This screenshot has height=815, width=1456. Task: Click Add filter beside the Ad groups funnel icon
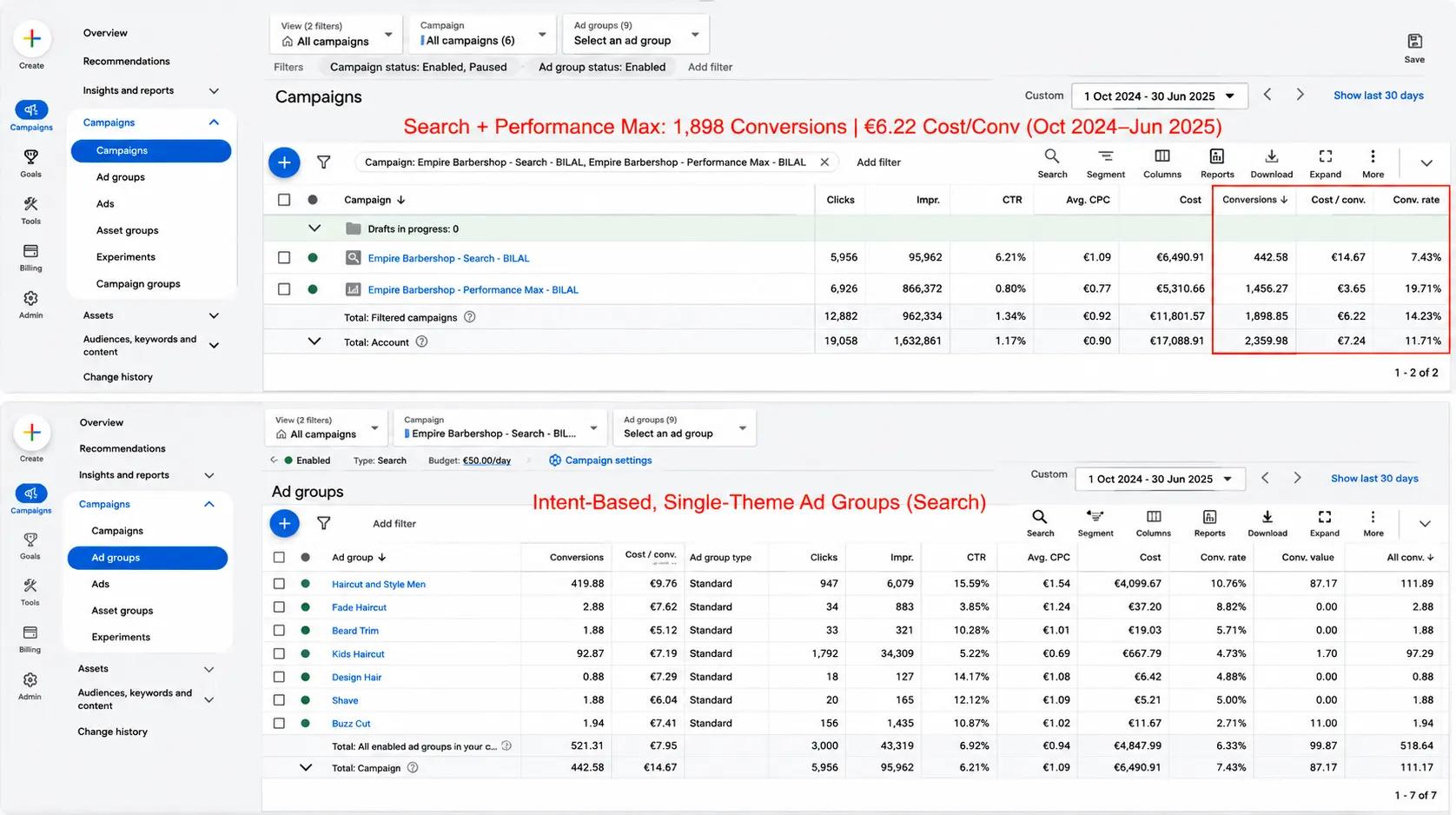pyautogui.click(x=394, y=524)
